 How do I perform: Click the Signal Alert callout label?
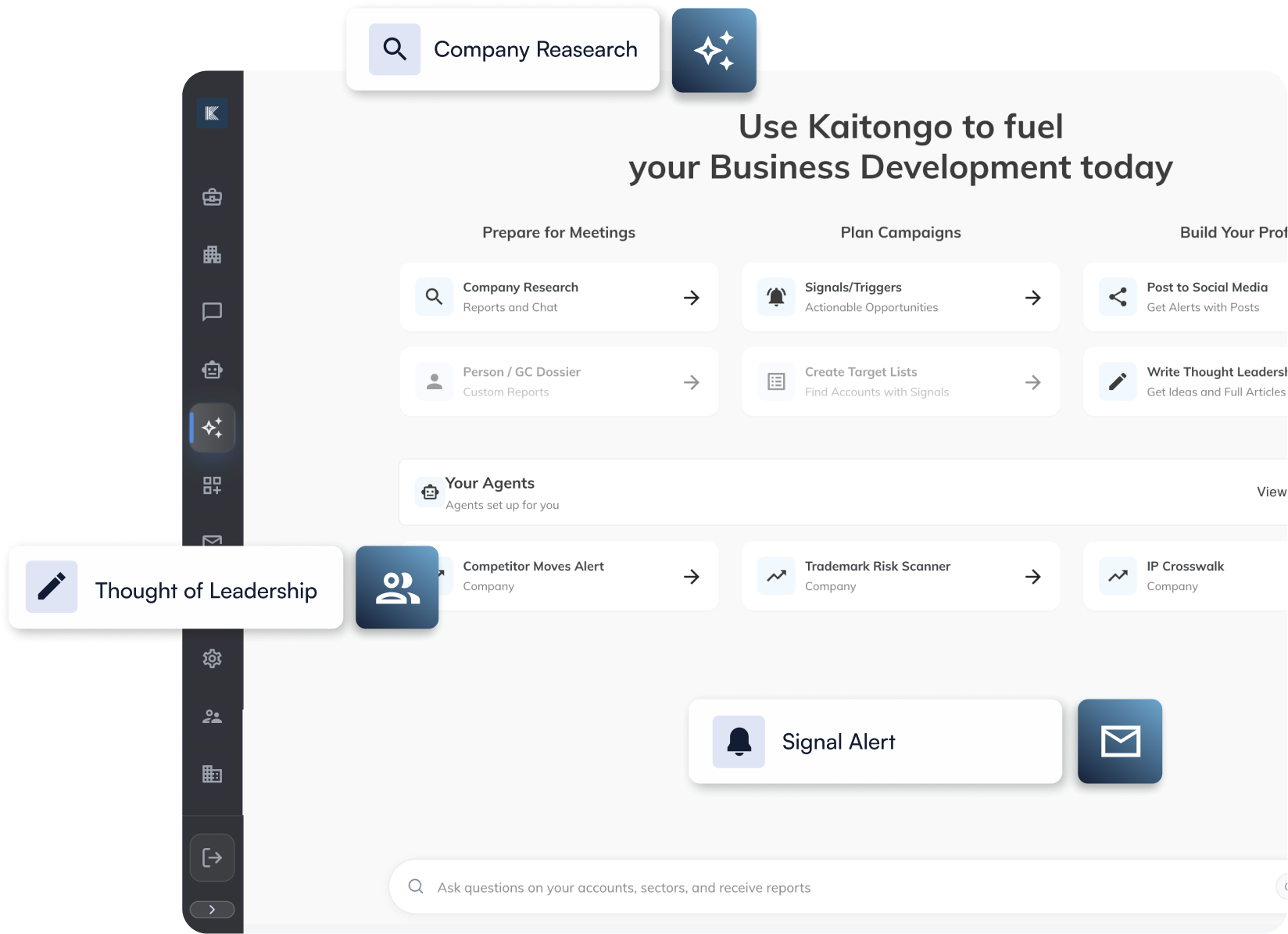coord(839,742)
